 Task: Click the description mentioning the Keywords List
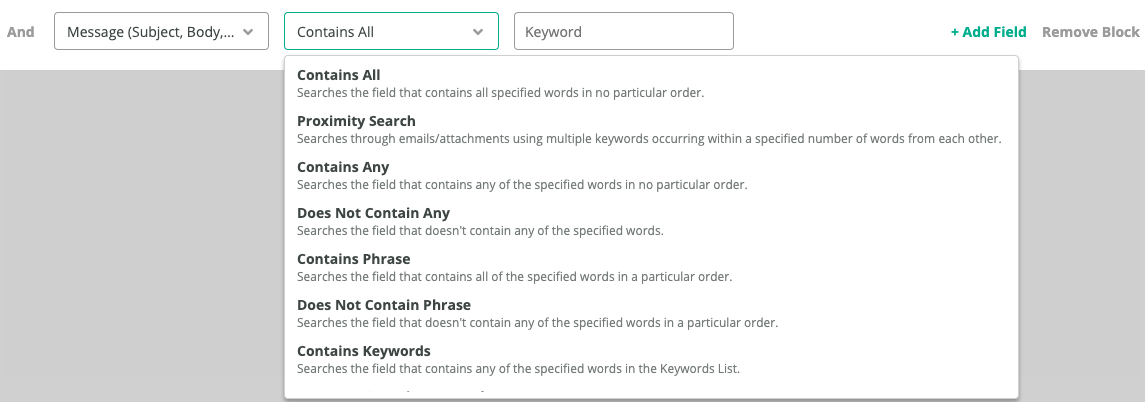click(x=518, y=369)
